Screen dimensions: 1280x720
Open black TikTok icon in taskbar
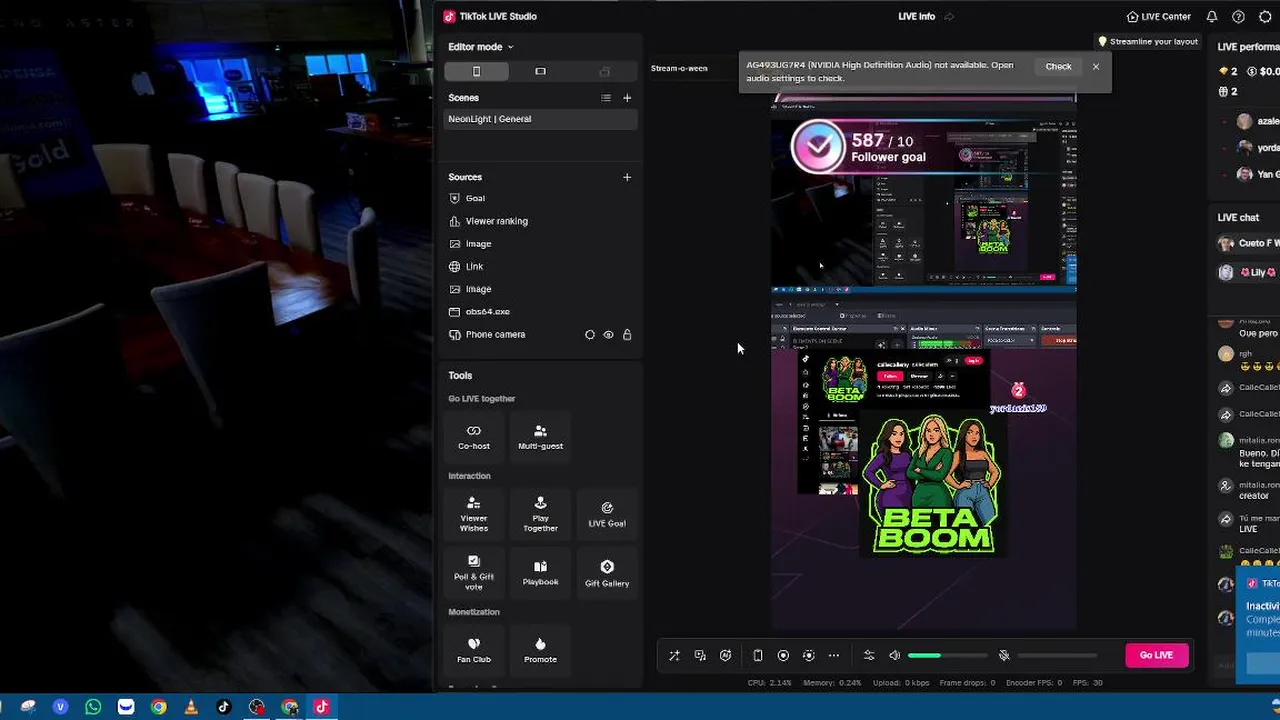click(x=224, y=707)
